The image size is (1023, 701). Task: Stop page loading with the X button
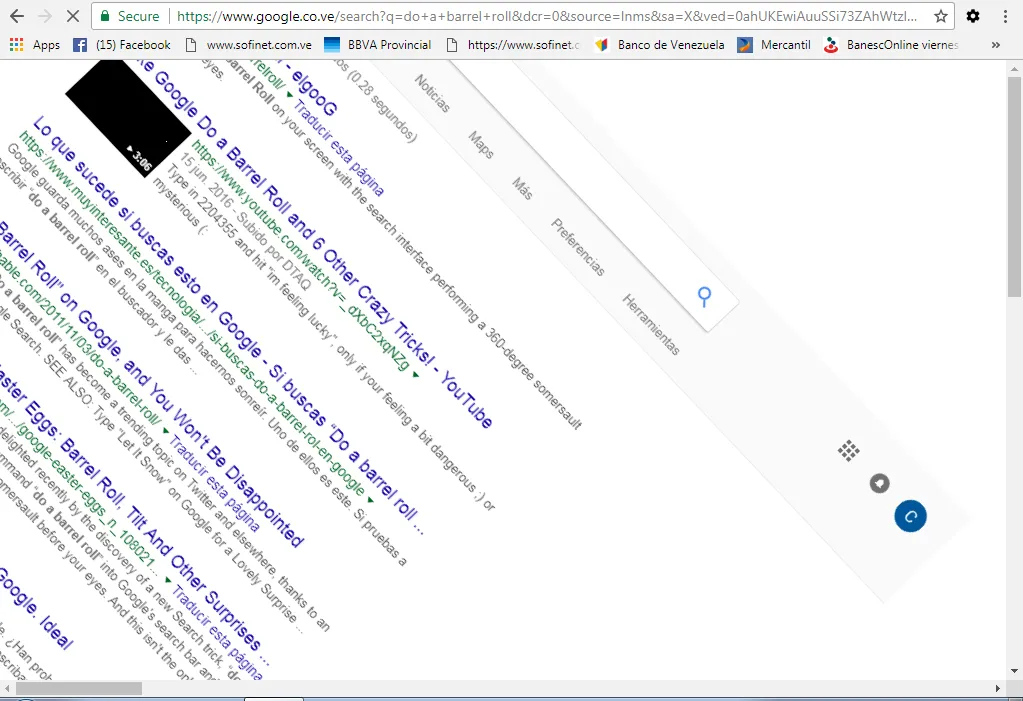pyautogui.click(x=72, y=16)
